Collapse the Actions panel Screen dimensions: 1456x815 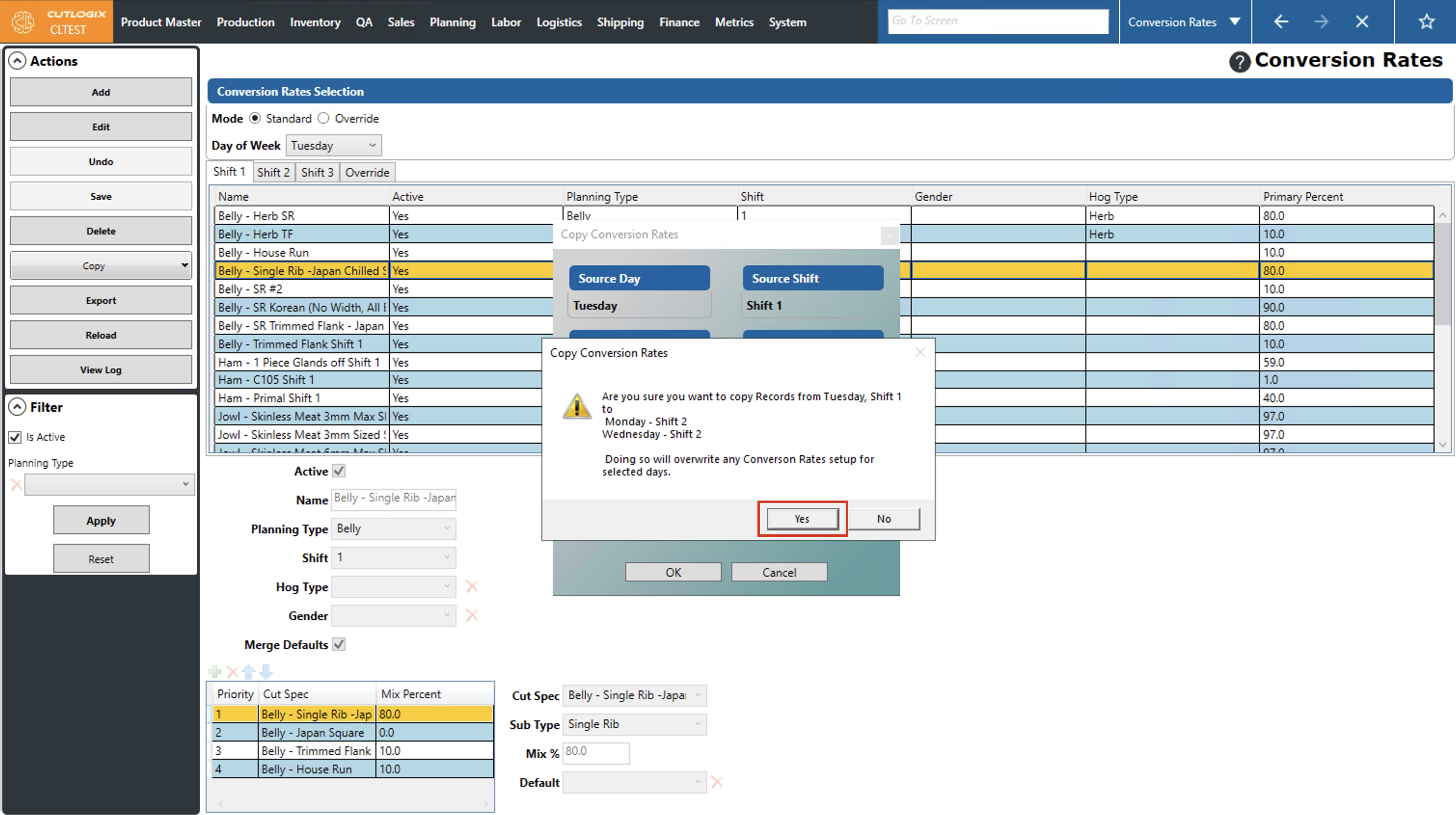[x=17, y=61]
